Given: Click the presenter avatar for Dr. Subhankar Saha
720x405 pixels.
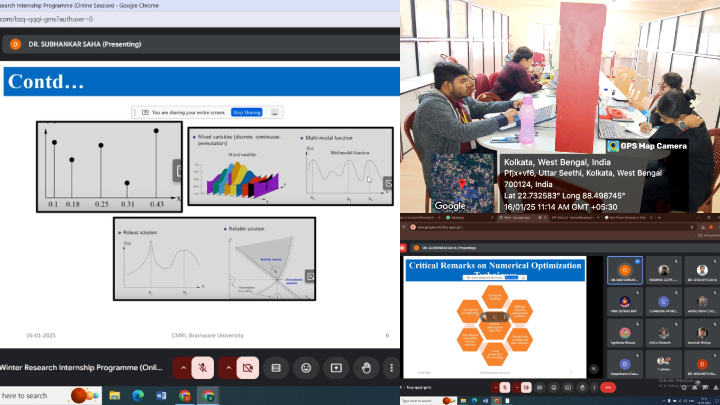Looking at the screenshot, I should (15, 44).
